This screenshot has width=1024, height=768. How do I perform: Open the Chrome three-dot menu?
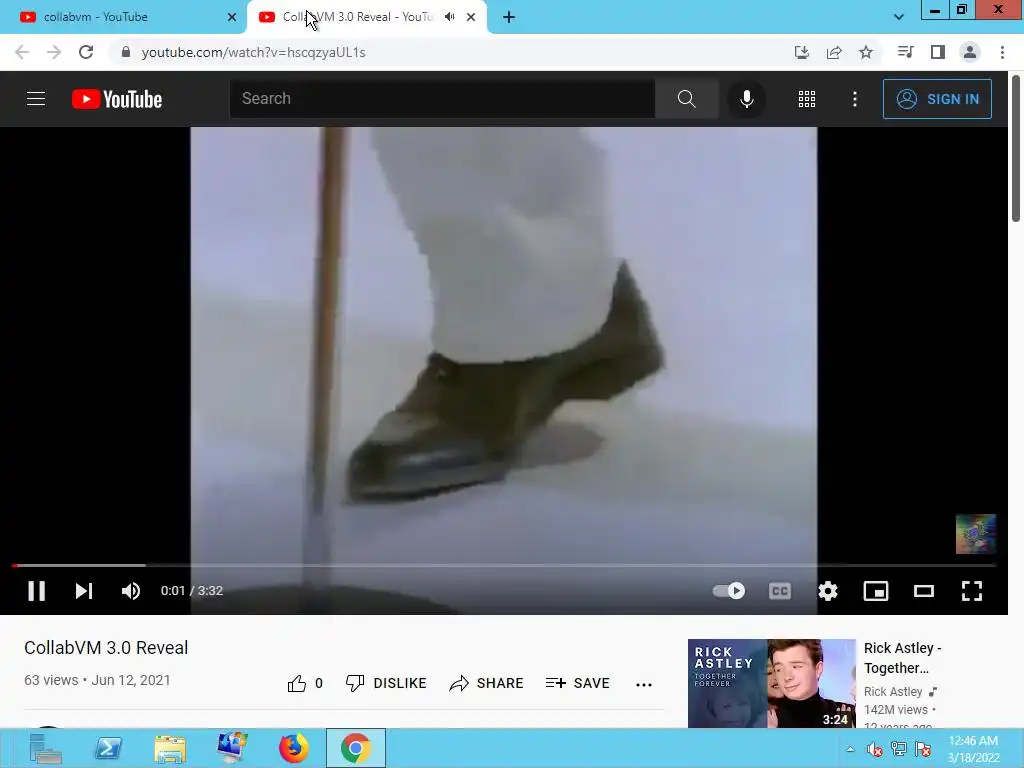(x=1002, y=52)
